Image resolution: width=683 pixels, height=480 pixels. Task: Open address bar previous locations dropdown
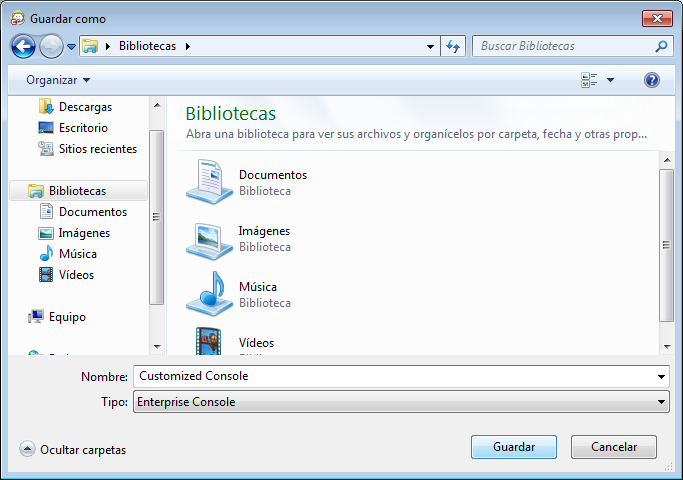(430, 46)
